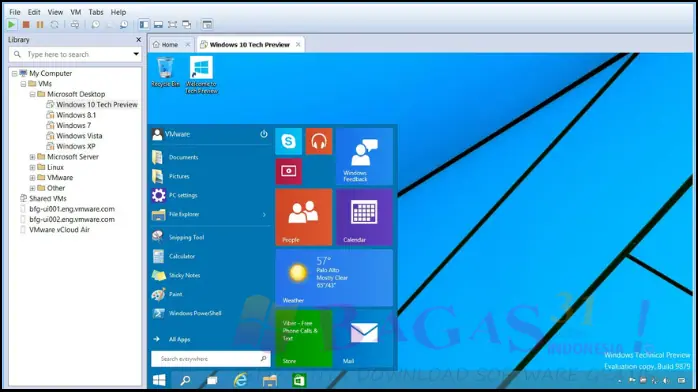The image size is (698, 392).
Task: Toggle the Library sidebar view icon
Action: (x=144, y=25)
